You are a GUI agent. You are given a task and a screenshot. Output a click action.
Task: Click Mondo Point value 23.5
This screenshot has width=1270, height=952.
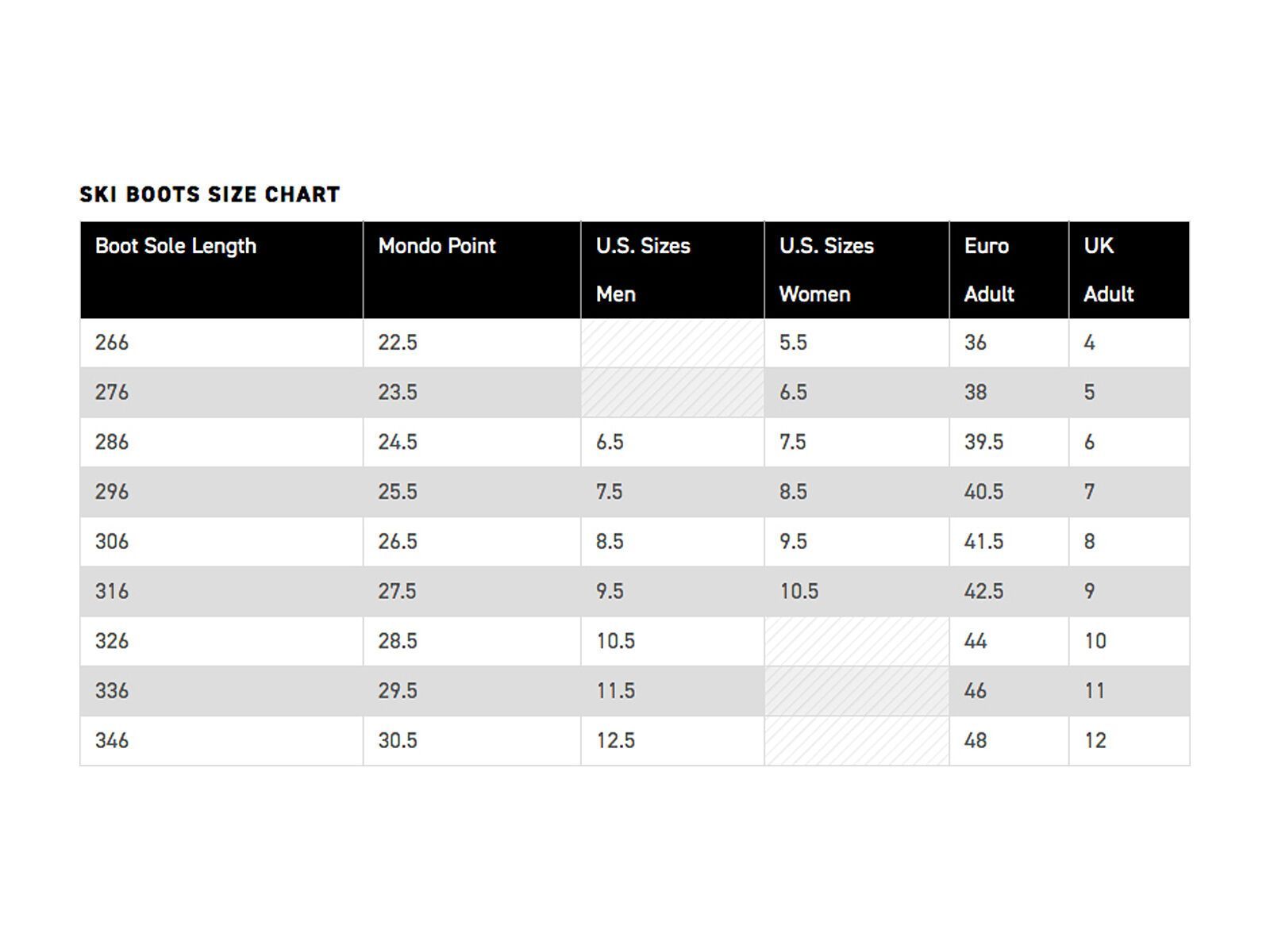(x=398, y=392)
